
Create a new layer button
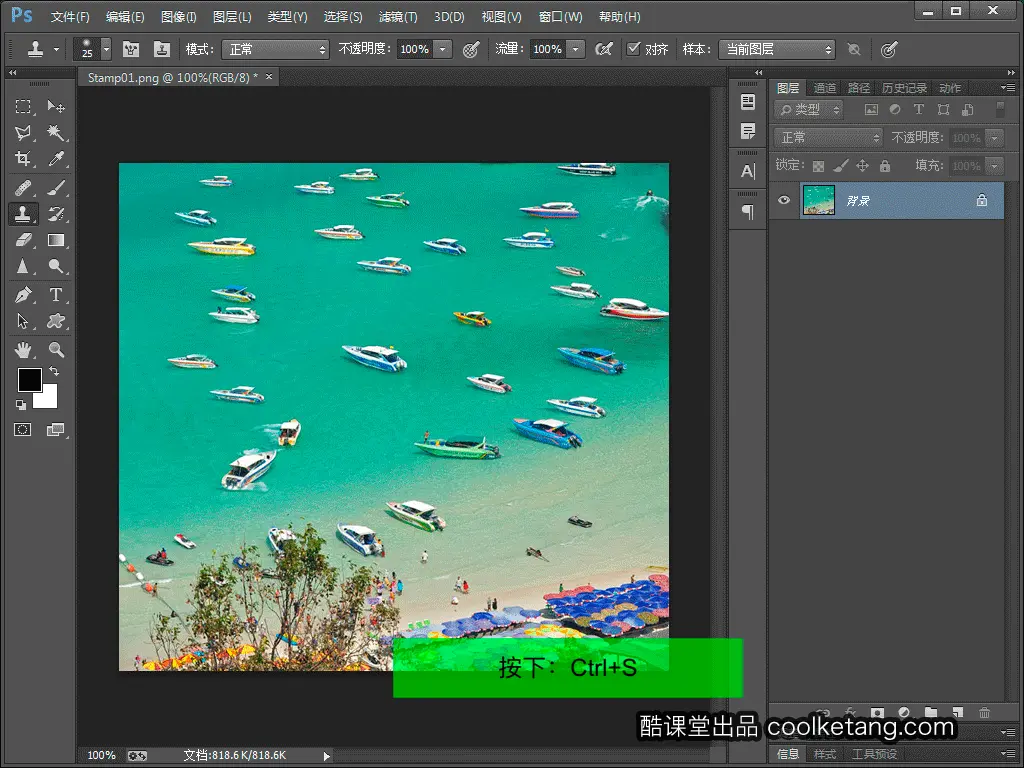(957, 712)
